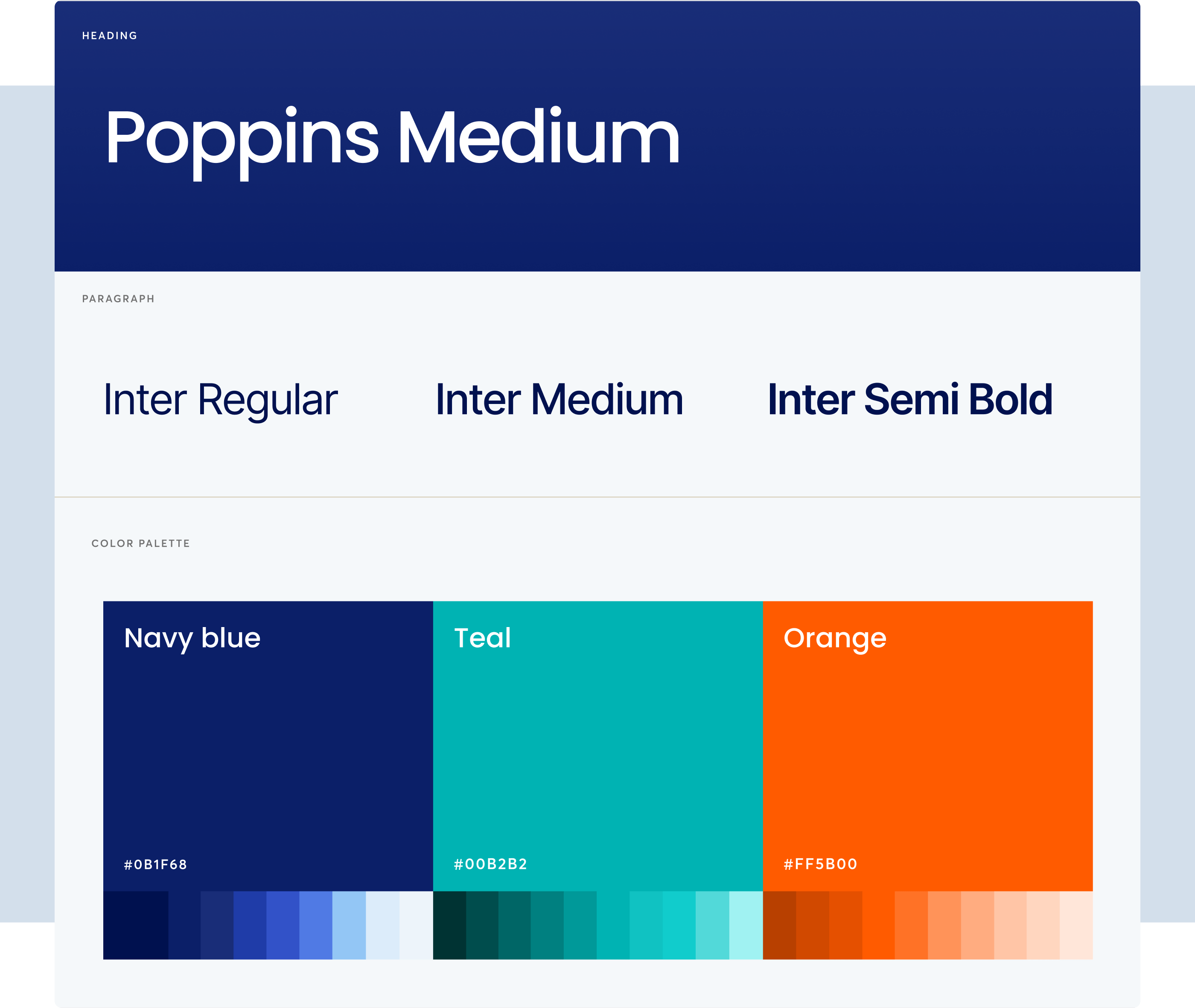The image size is (1195, 1008).
Task: Click the COLOR PALETTE section label
Action: click(141, 543)
